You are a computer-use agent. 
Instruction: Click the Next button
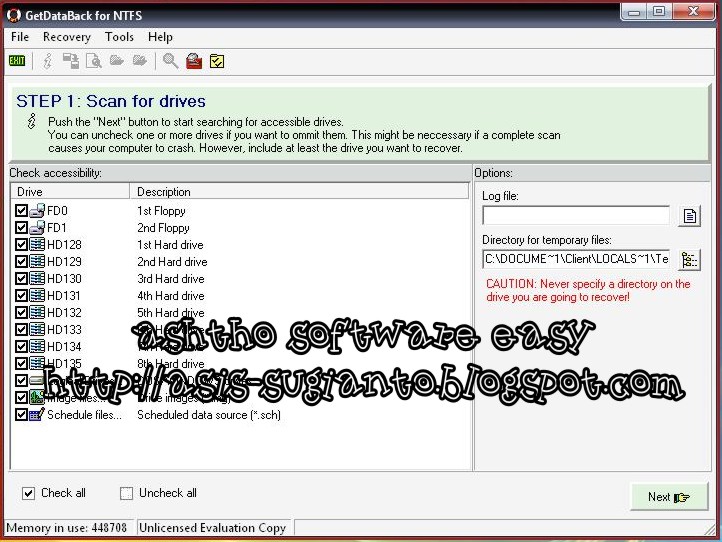tap(669, 497)
